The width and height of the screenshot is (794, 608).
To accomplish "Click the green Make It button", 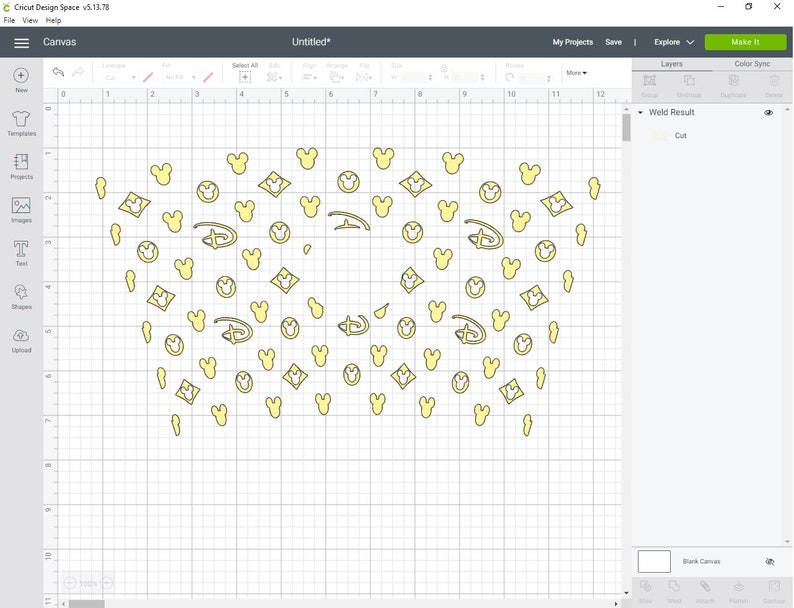I will 745,42.
